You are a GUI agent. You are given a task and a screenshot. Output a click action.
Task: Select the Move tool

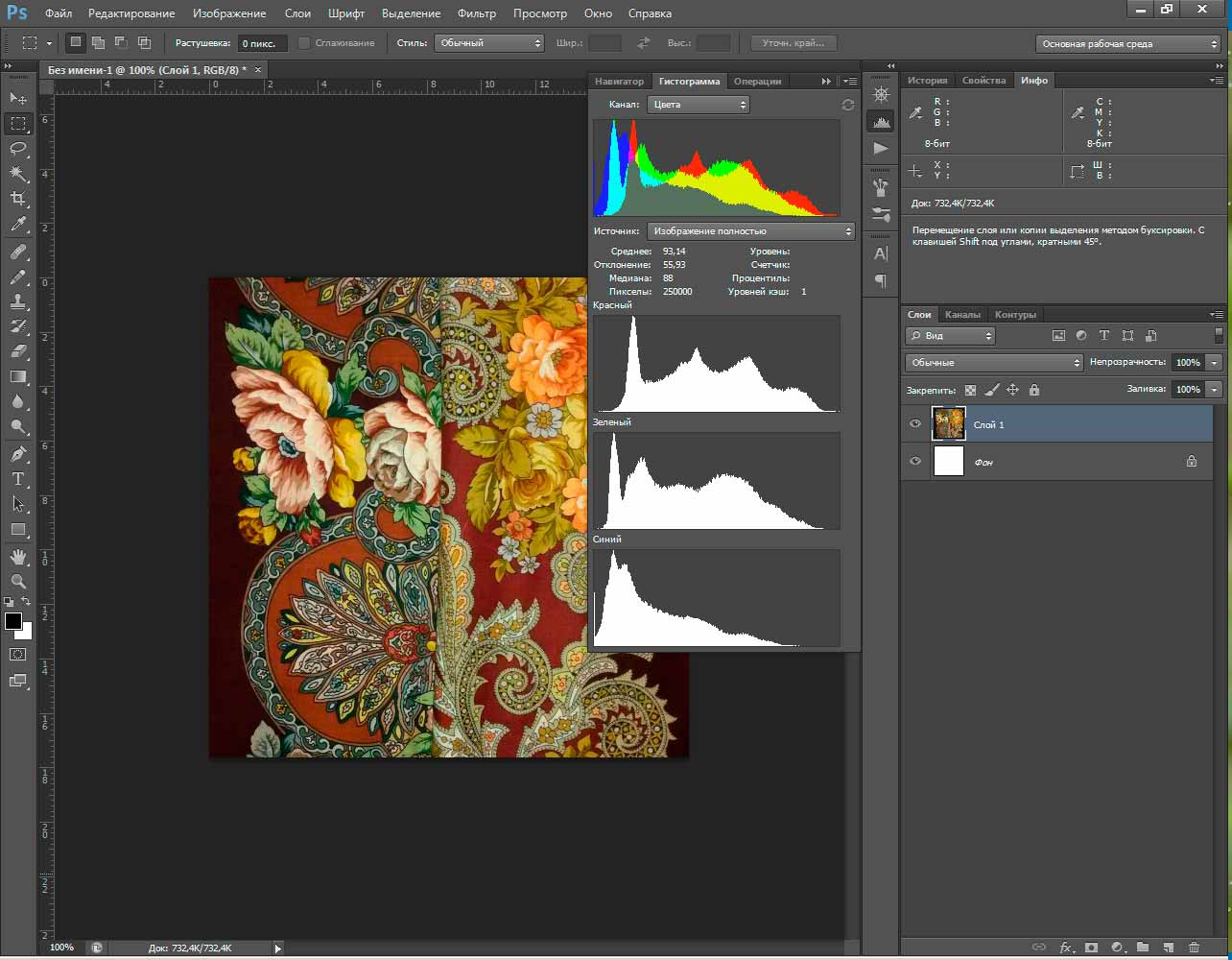tap(18, 98)
